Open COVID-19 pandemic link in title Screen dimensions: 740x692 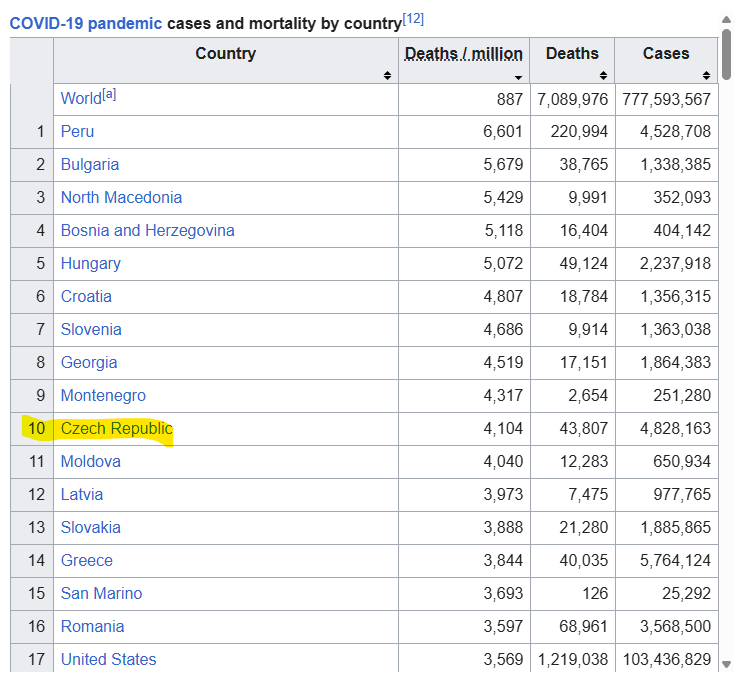(86, 23)
